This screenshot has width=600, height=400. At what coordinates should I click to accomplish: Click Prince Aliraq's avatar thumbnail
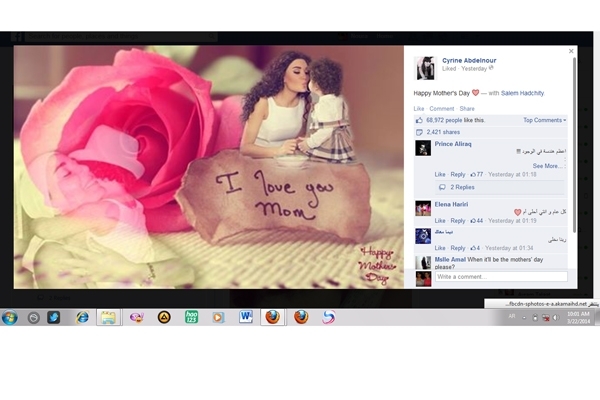[423, 148]
